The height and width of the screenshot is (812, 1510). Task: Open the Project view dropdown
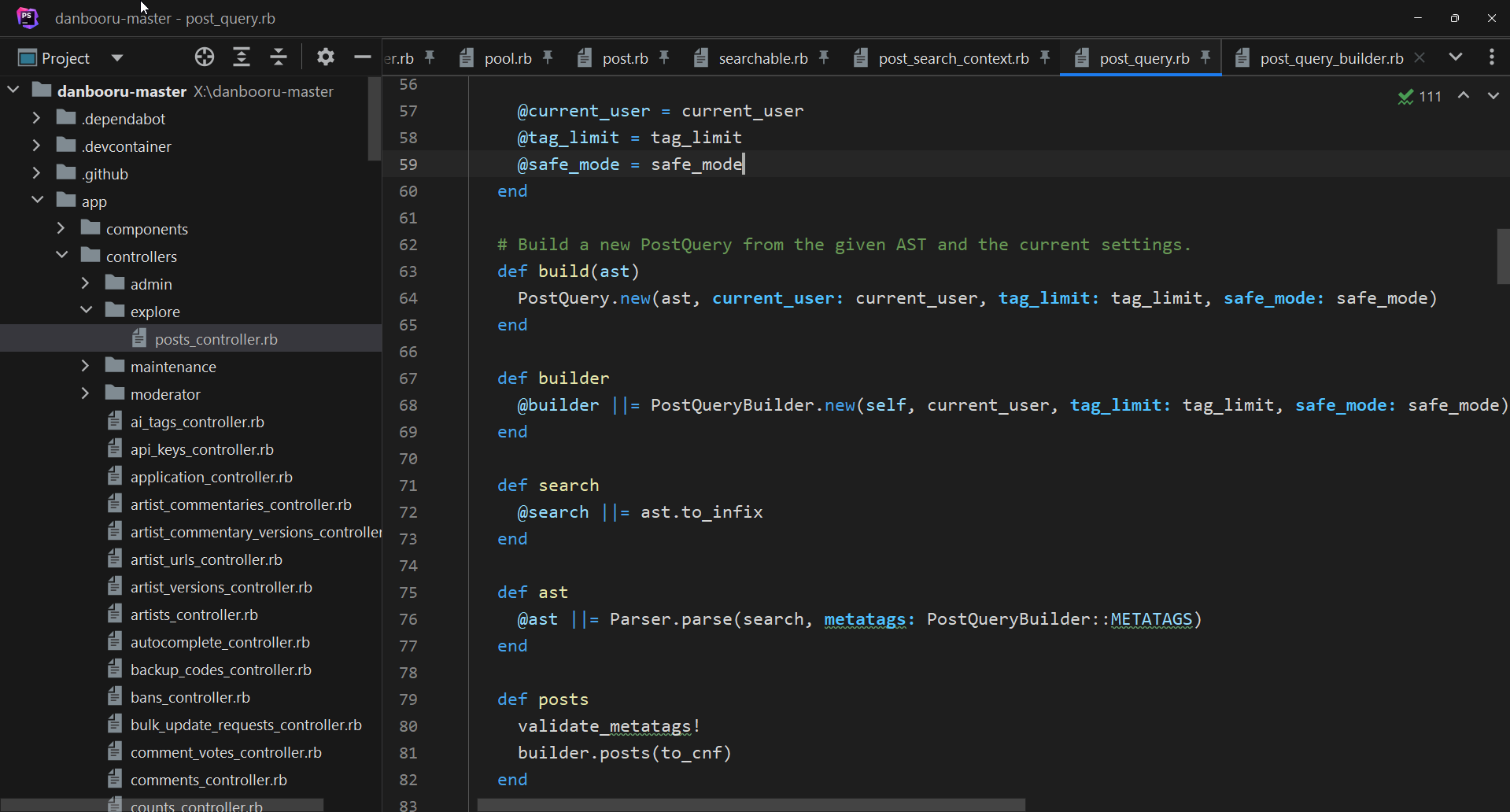[117, 57]
